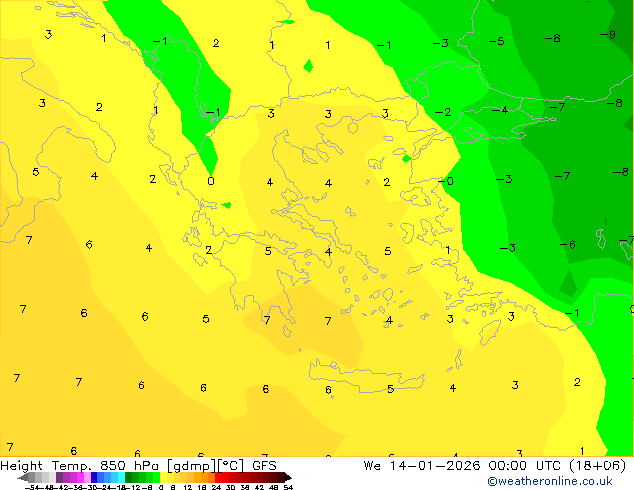Click the weatheronline.co.uk copyright link
Image resolution: width=634 pixels, height=490 pixels.
pyautogui.click(x=559, y=481)
